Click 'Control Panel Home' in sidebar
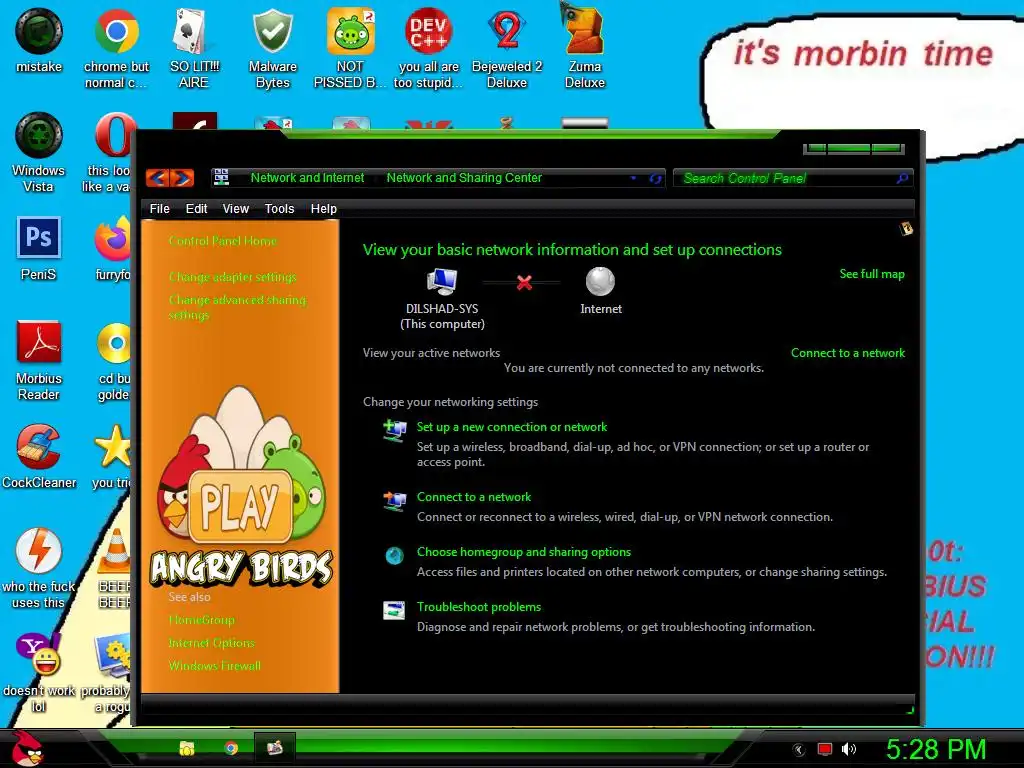This screenshot has width=1024, height=768. [222, 240]
